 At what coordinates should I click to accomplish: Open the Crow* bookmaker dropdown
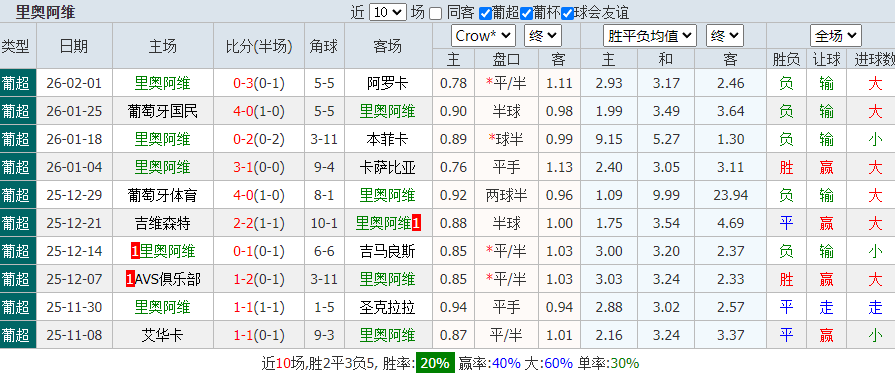pos(483,36)
